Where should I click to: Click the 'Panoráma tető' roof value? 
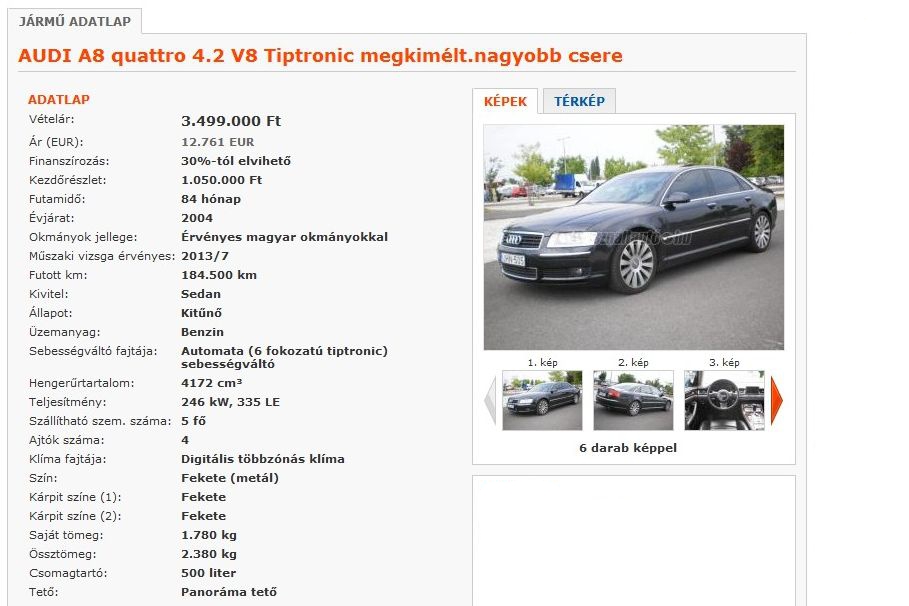(x=229, y=592)
